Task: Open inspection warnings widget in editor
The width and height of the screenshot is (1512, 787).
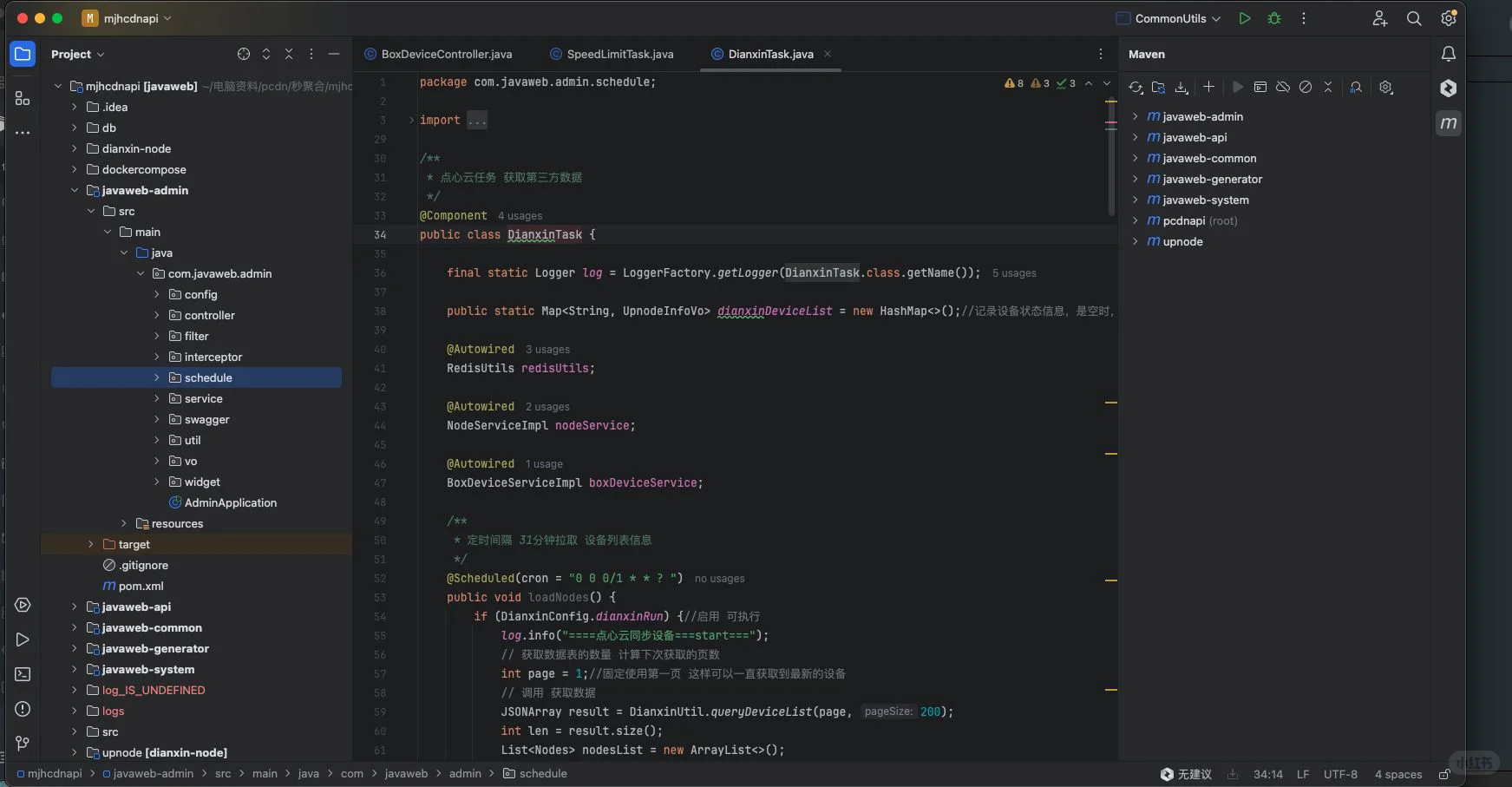Action: pyautogui.click(x=1039, y=83)
